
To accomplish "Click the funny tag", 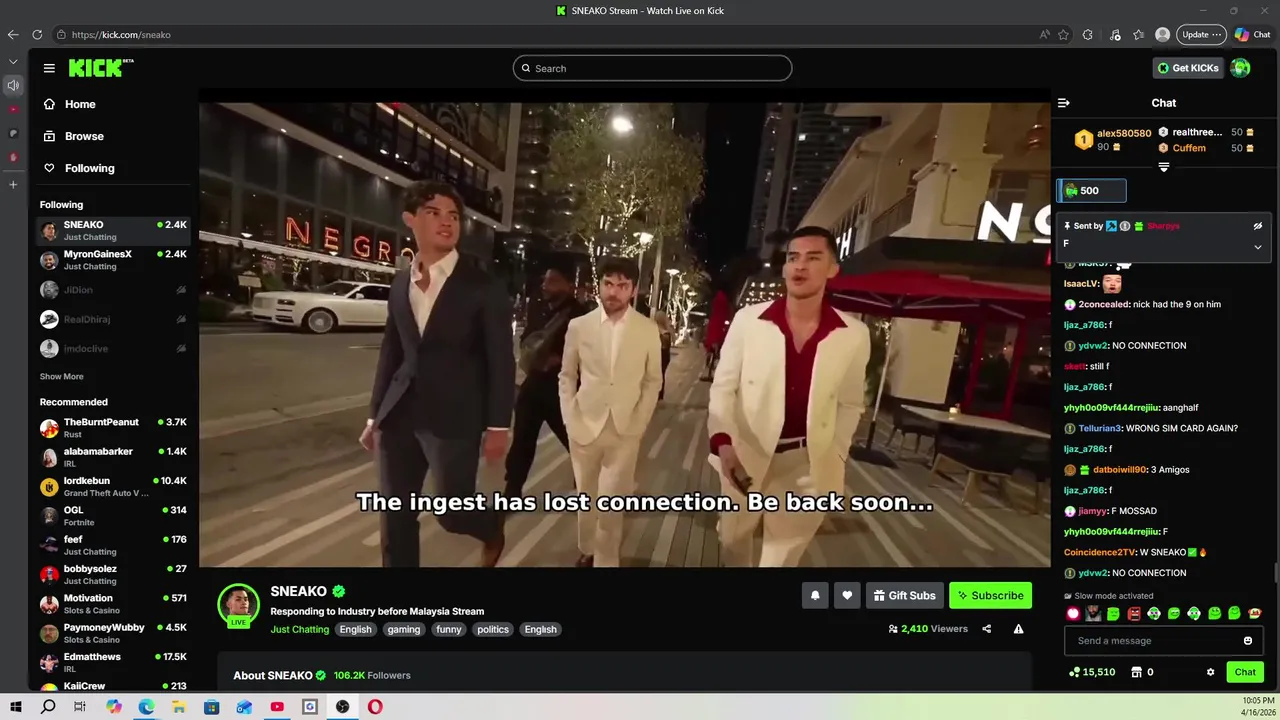I will point(449,629).
